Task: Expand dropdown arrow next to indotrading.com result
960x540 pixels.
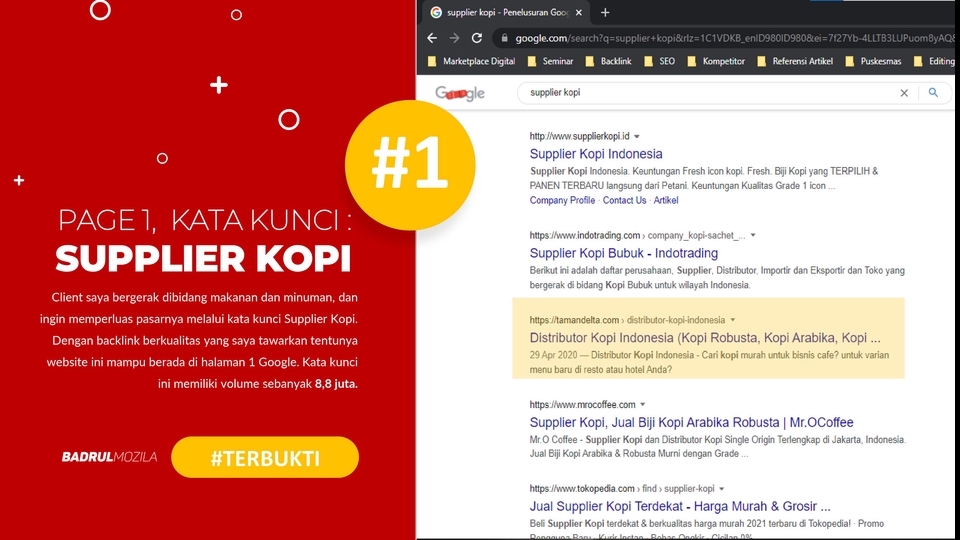Action: click(x=753, y=235)
